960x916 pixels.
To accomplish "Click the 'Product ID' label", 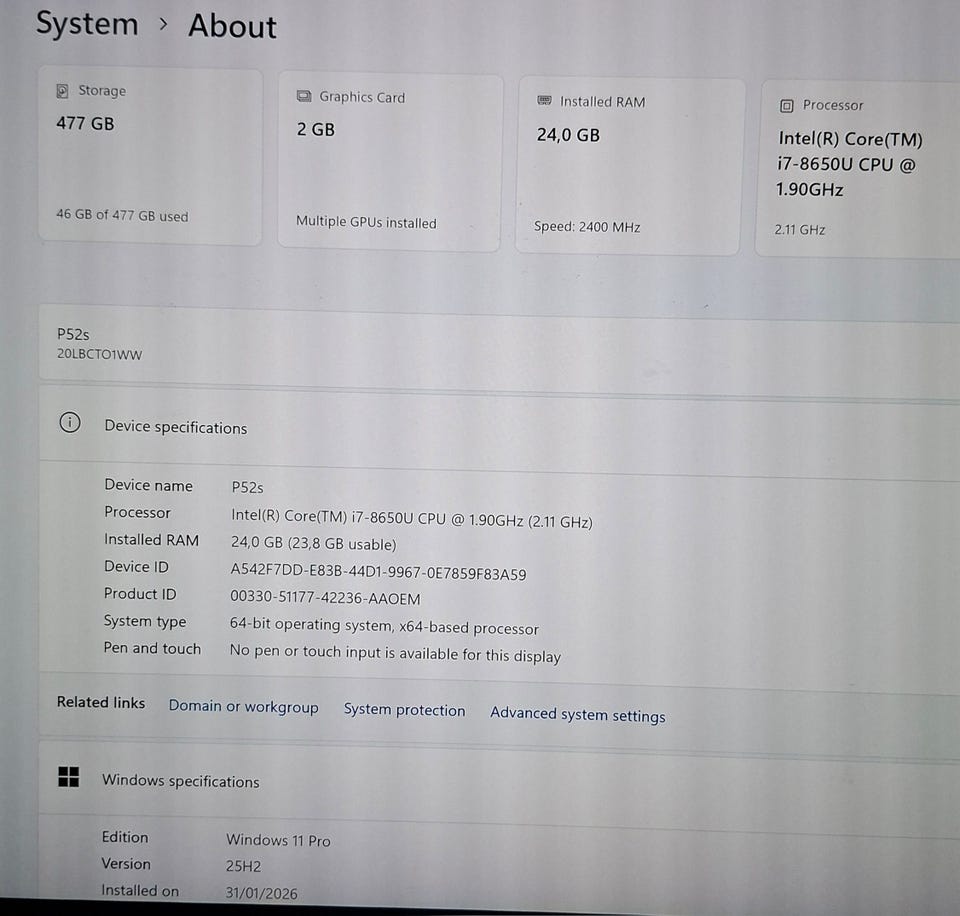I will click(x=140, y=594).
